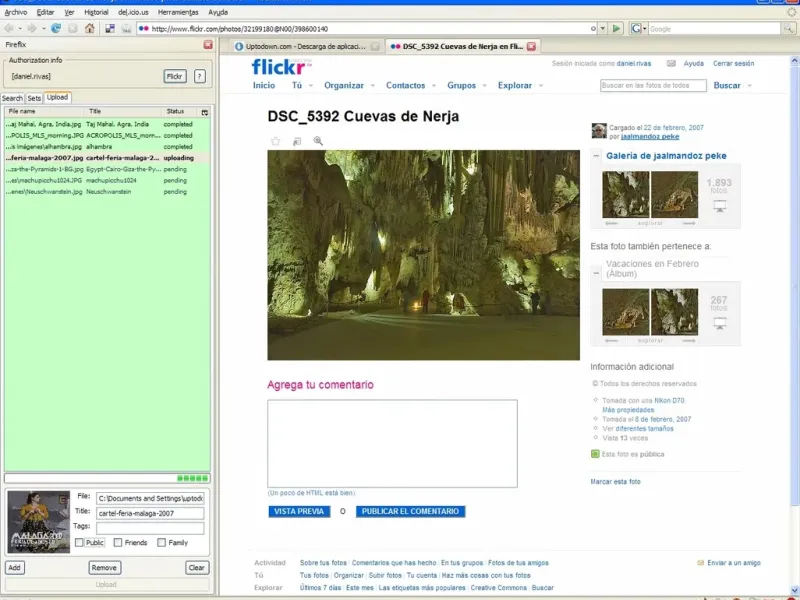Collapse the Galeria de jaalmandoz peke section
The height and width of the screenshot is (600, 800).
[x=596, y=156]
